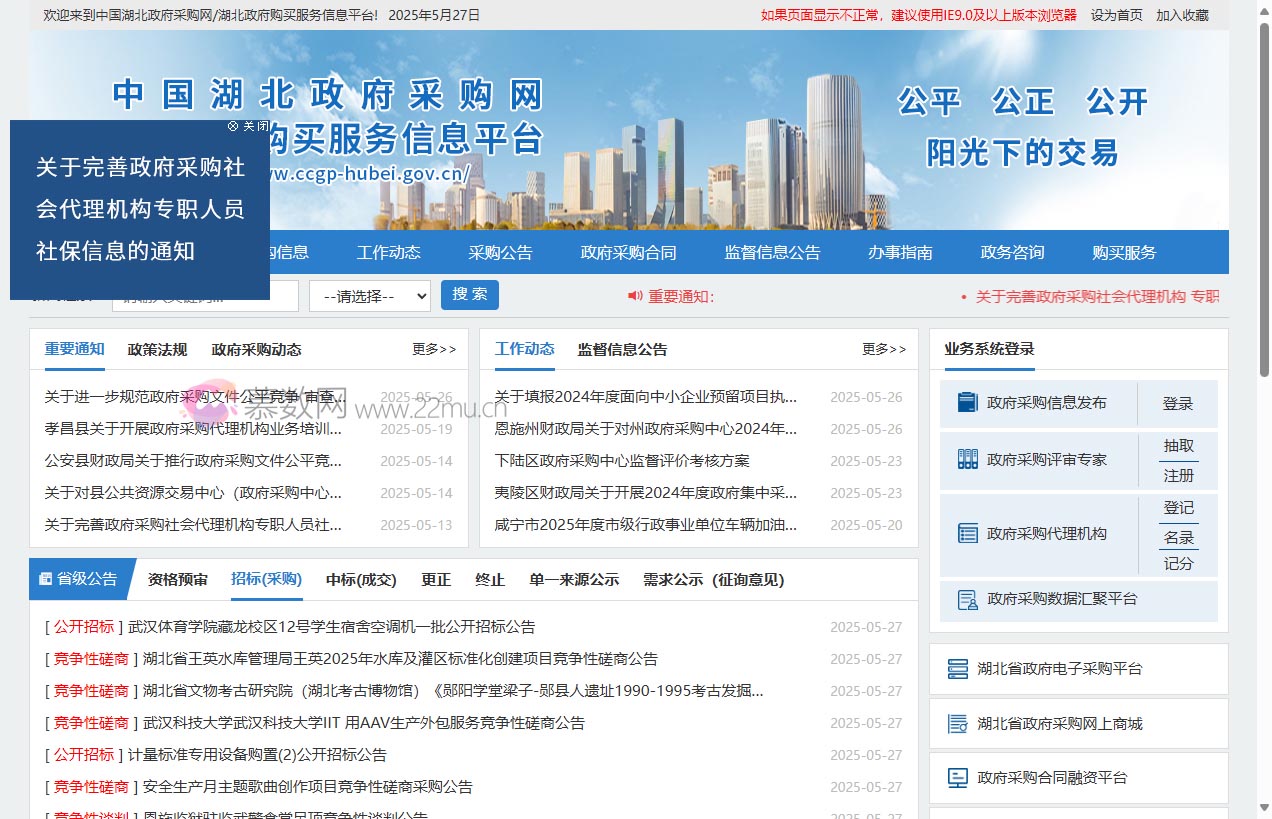
Task: Click the speaker icon beside 重要通知
Action: click(x=632, y=296)
